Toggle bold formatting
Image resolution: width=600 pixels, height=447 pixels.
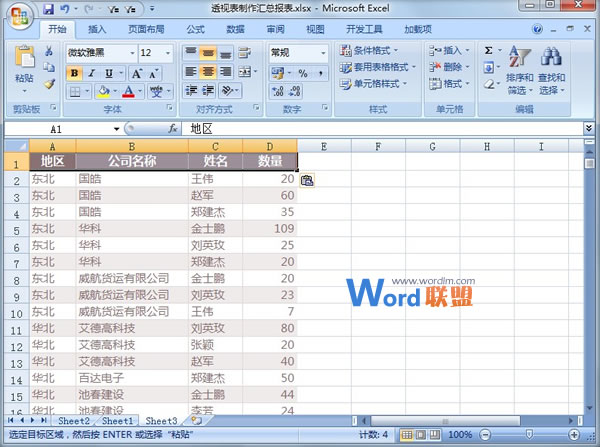tap(75, 73)
